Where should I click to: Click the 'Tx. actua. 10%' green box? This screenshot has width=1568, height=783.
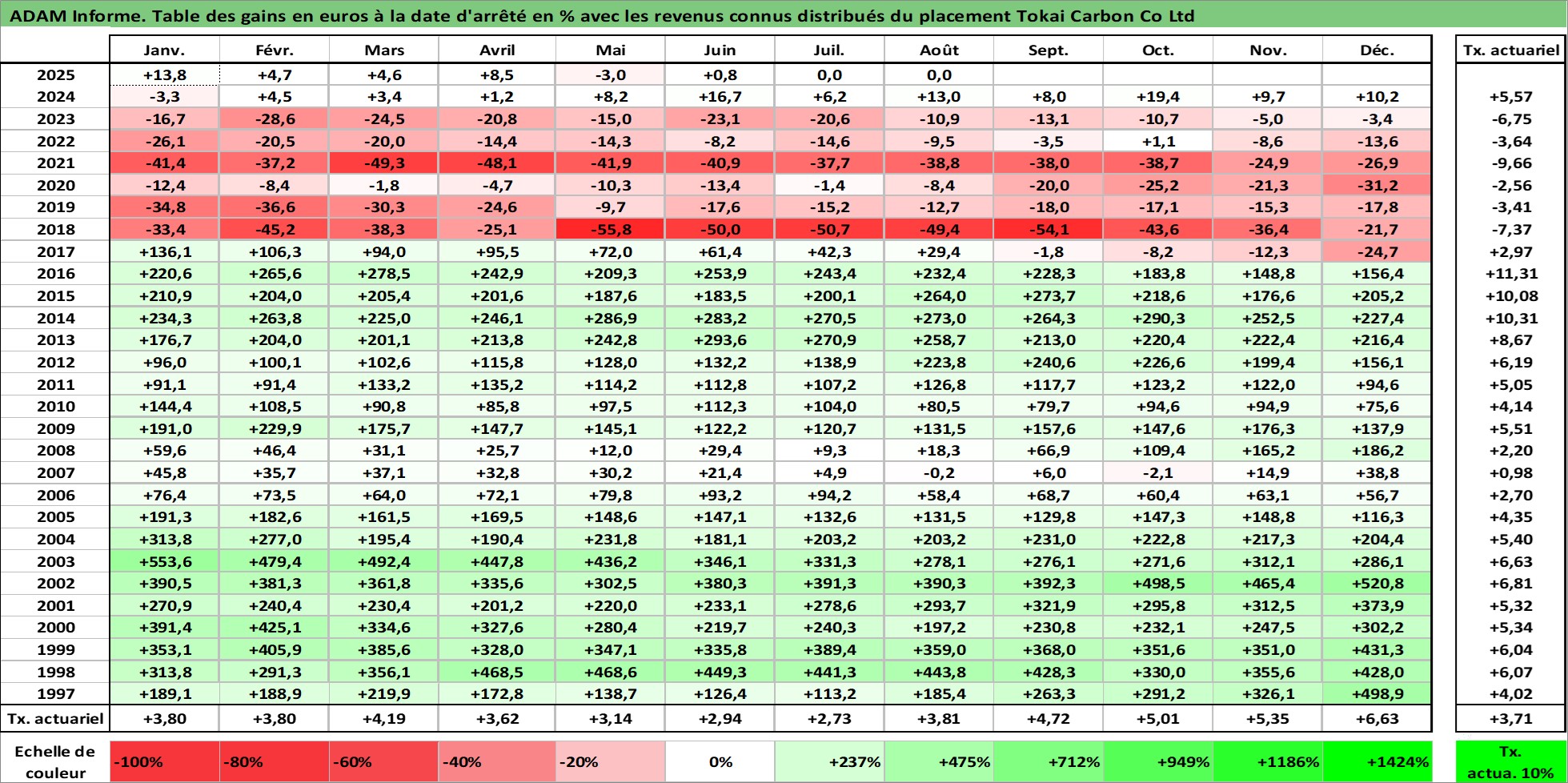(x=1510, y=761)
